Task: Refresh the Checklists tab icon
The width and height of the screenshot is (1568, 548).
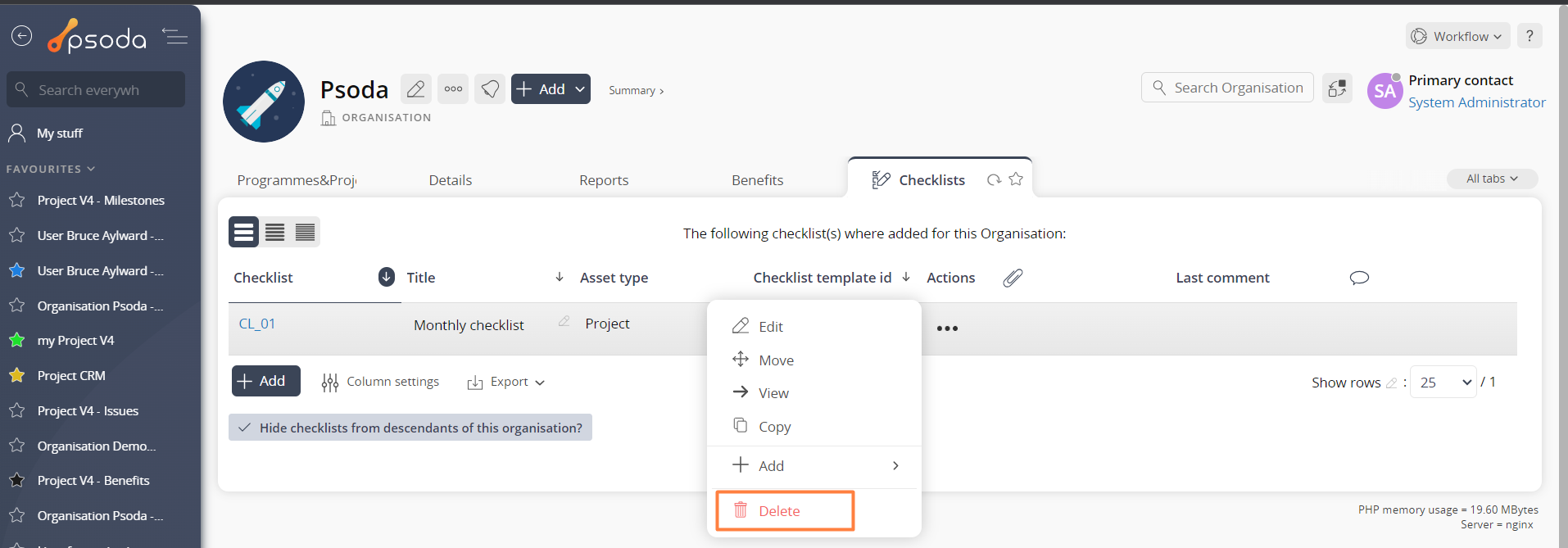Action: point(994,179)
